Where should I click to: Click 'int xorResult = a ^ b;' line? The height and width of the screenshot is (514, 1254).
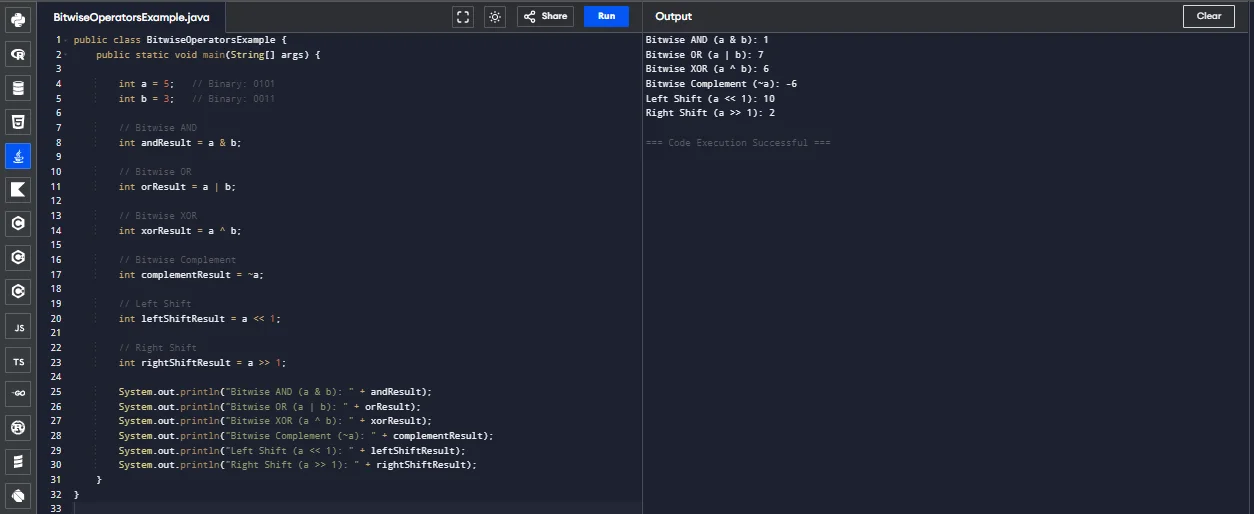(180, 230)
